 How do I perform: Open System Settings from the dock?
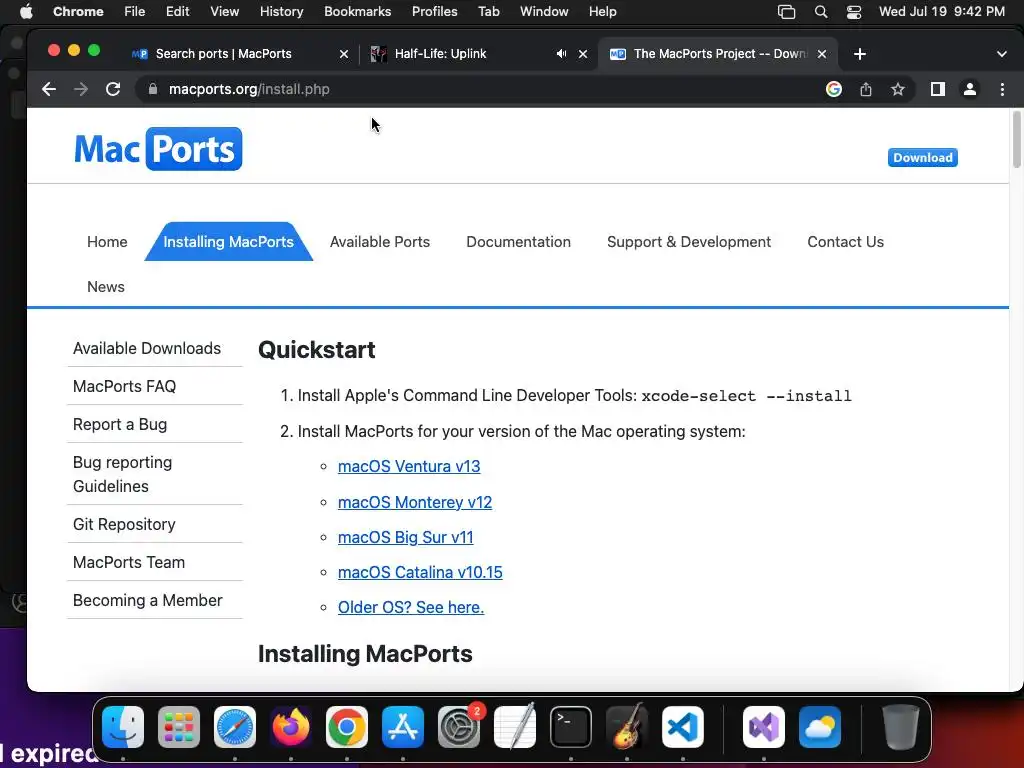click(459, 727)
